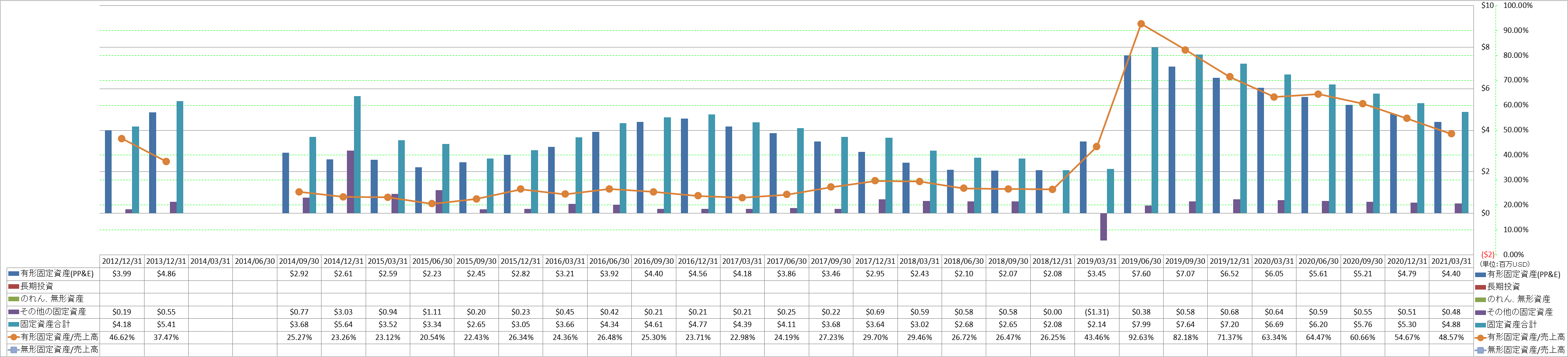1568x357 pixels.
Task: Click the 2016/12/31 date header
Action: pyautogui.click(x=698, y=261)
